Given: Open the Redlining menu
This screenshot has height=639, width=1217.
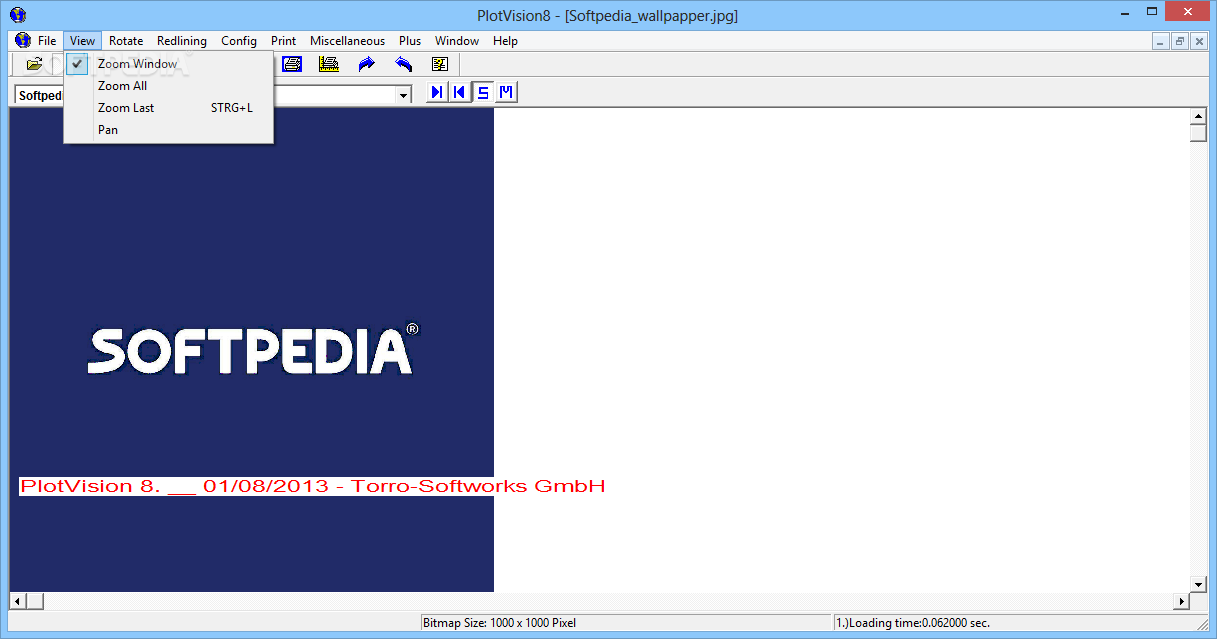Looking at the screenshot, I should [182, 41].
